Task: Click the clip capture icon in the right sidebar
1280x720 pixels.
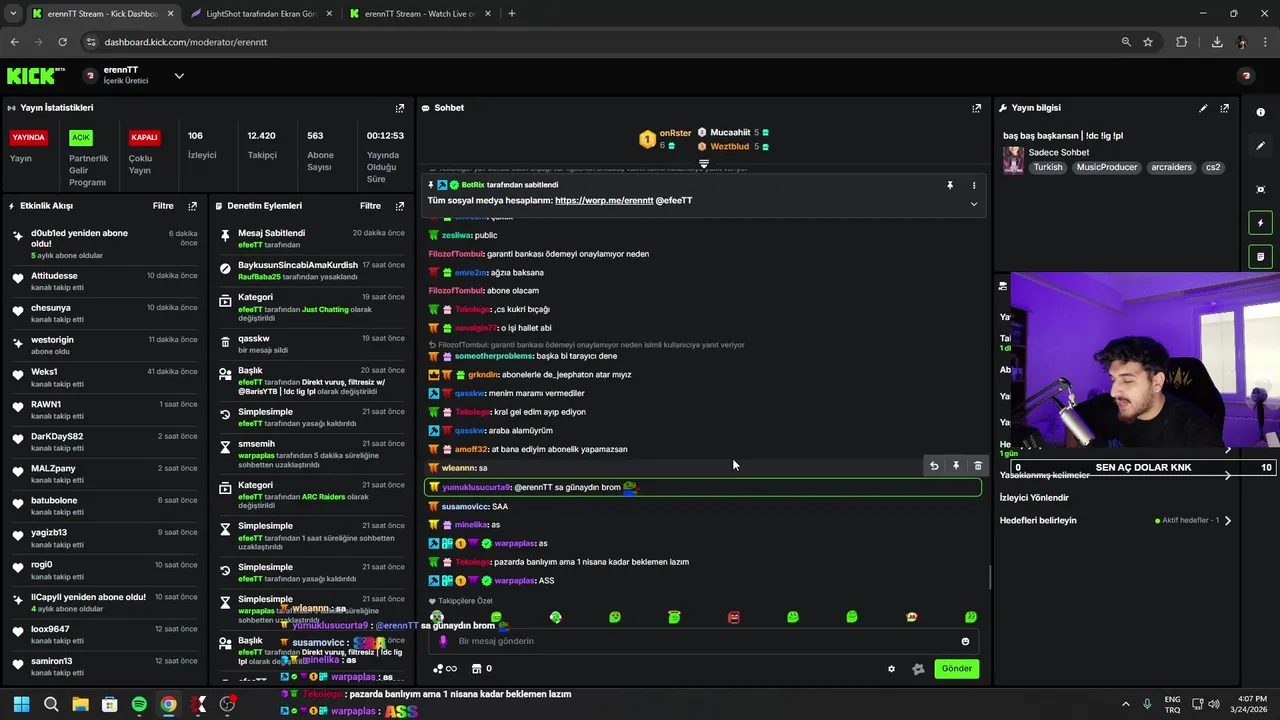Action: point(1260,189)
